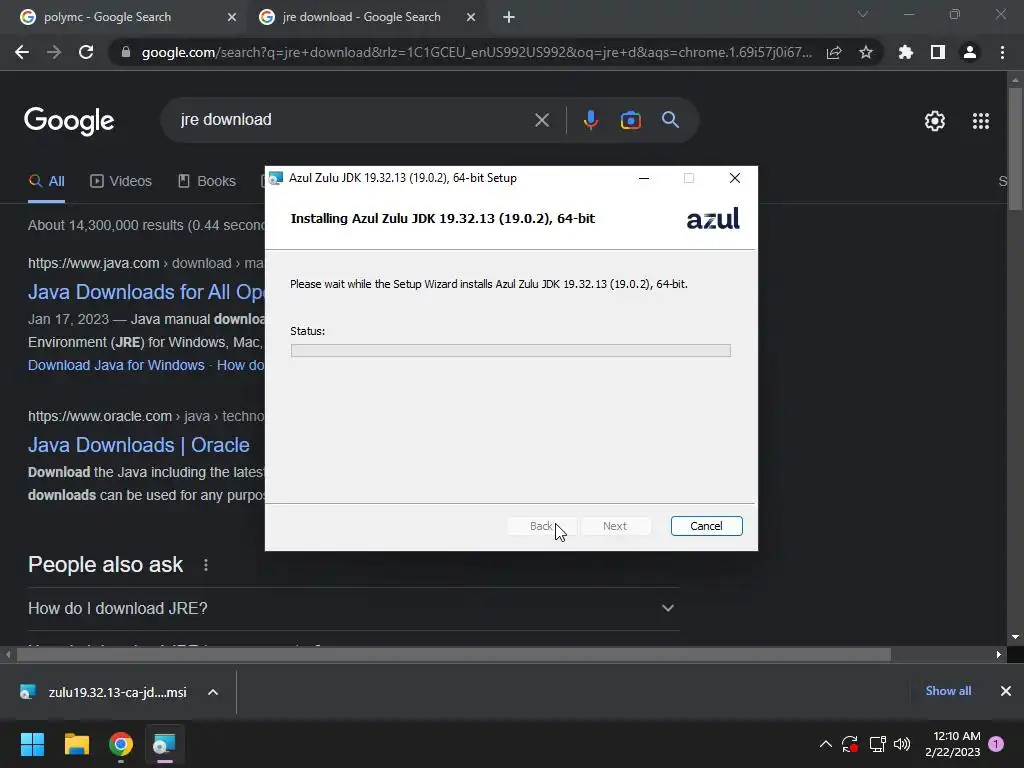Viewport: 1024px width, 768px height.
Task: Open Google quick settings gear
Action: 935,121
